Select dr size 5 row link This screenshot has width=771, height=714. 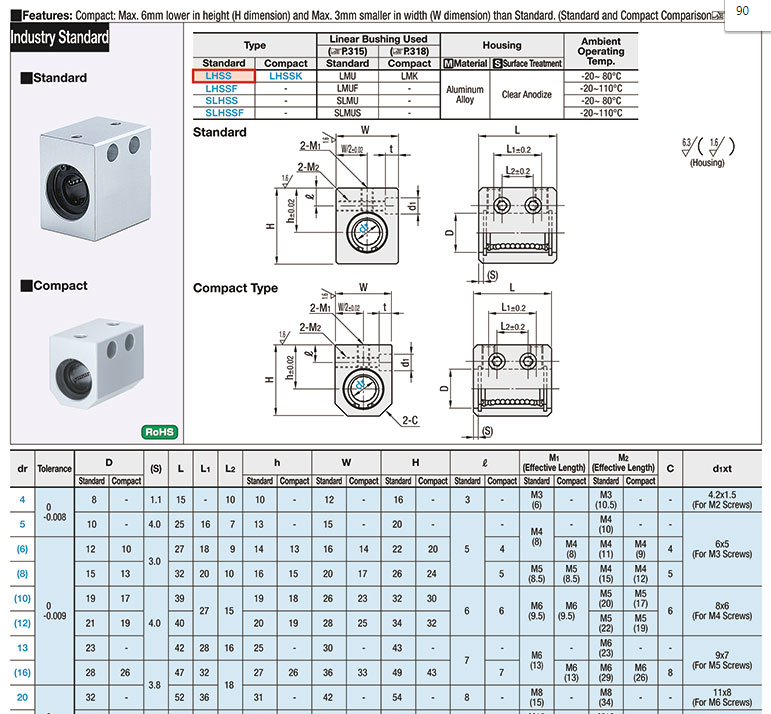pos(22,524)
